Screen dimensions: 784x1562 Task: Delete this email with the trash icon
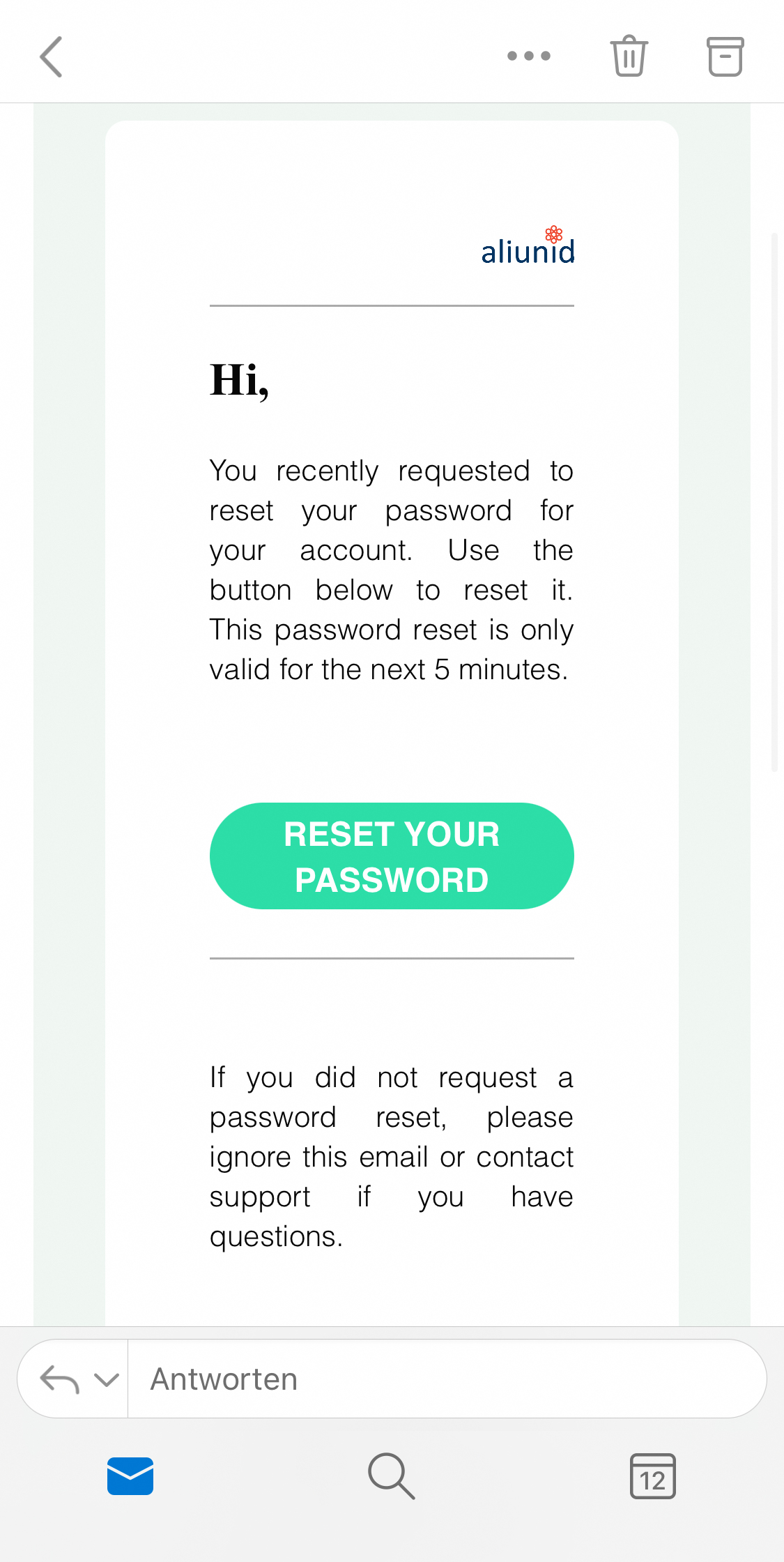coord(629,56)
